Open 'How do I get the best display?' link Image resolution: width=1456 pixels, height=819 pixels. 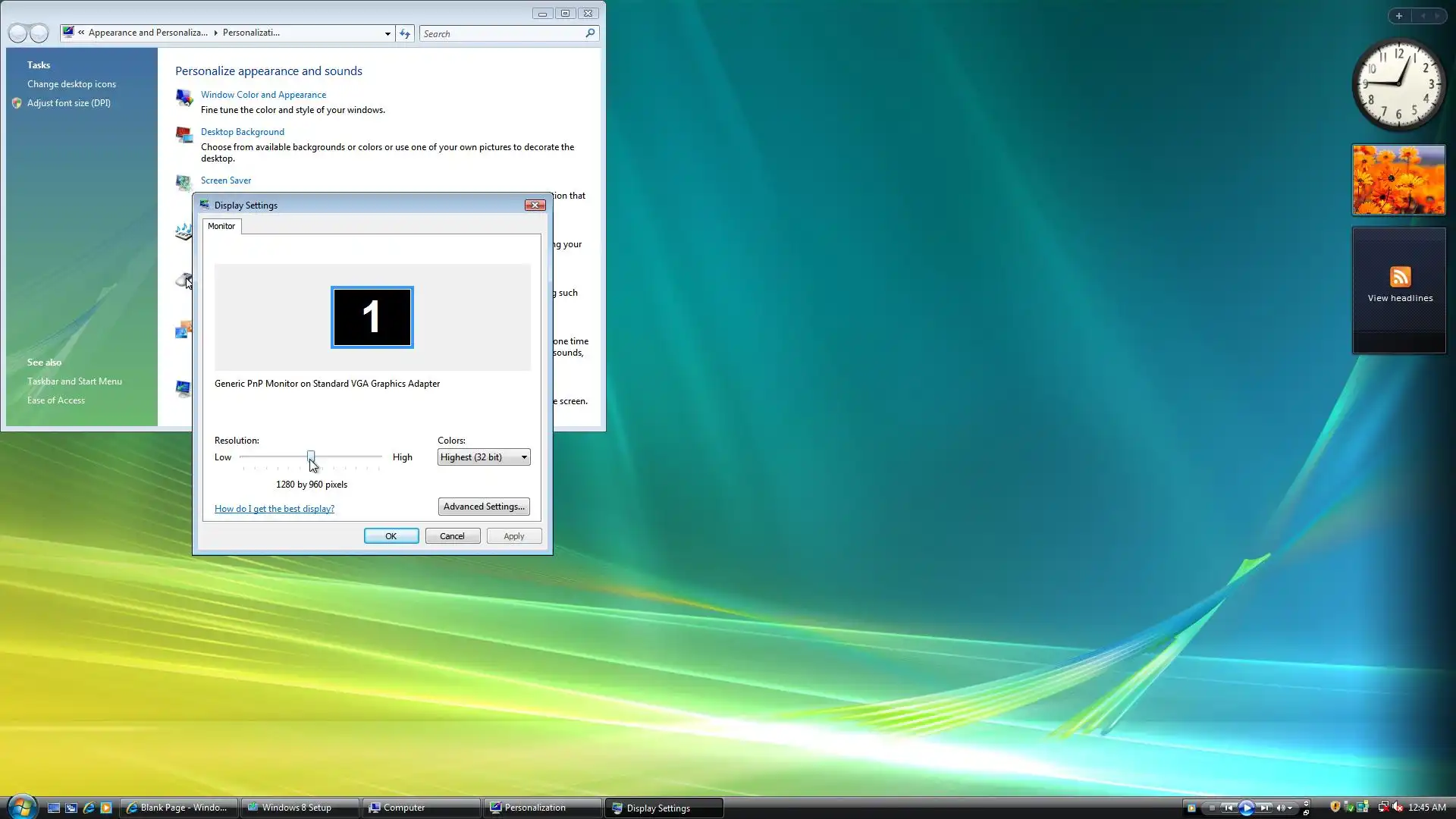click(x=274, y=509)
